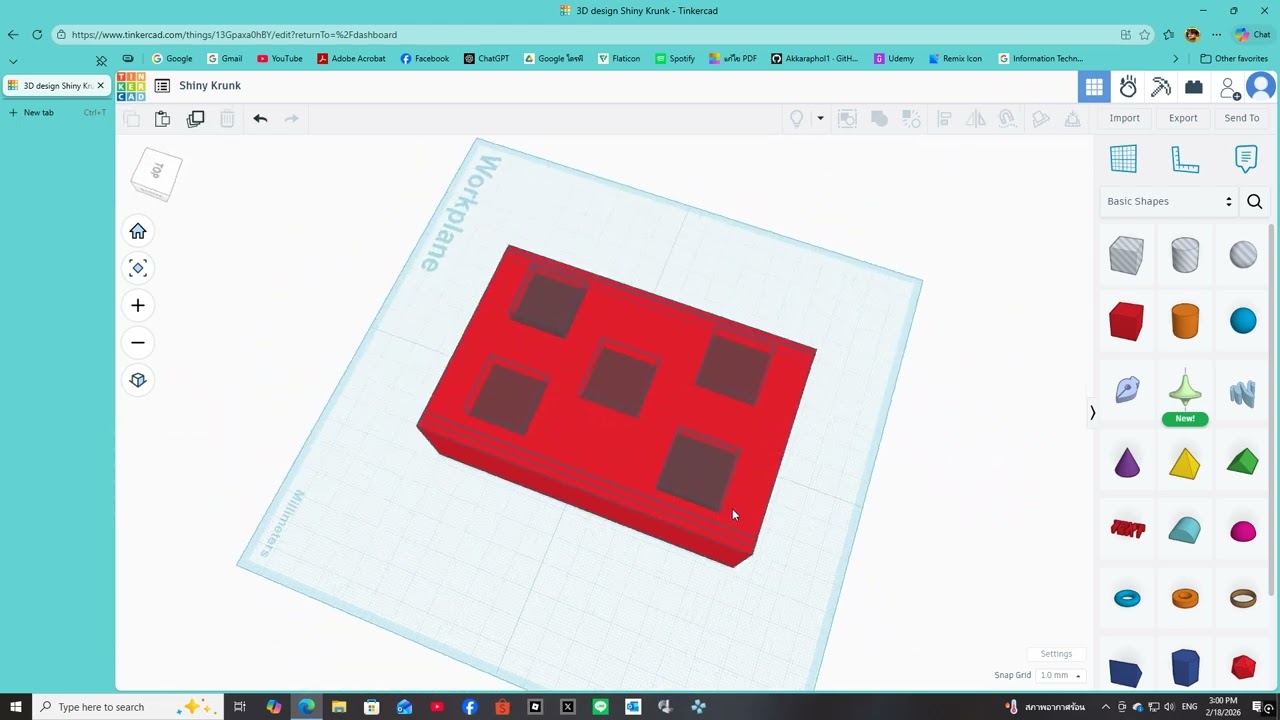Screen dimensions: 1280x720
Task: Open the Snap Grid 1.0 mm dropdown
Action: pyautogui.click(x=1060, y=676)
